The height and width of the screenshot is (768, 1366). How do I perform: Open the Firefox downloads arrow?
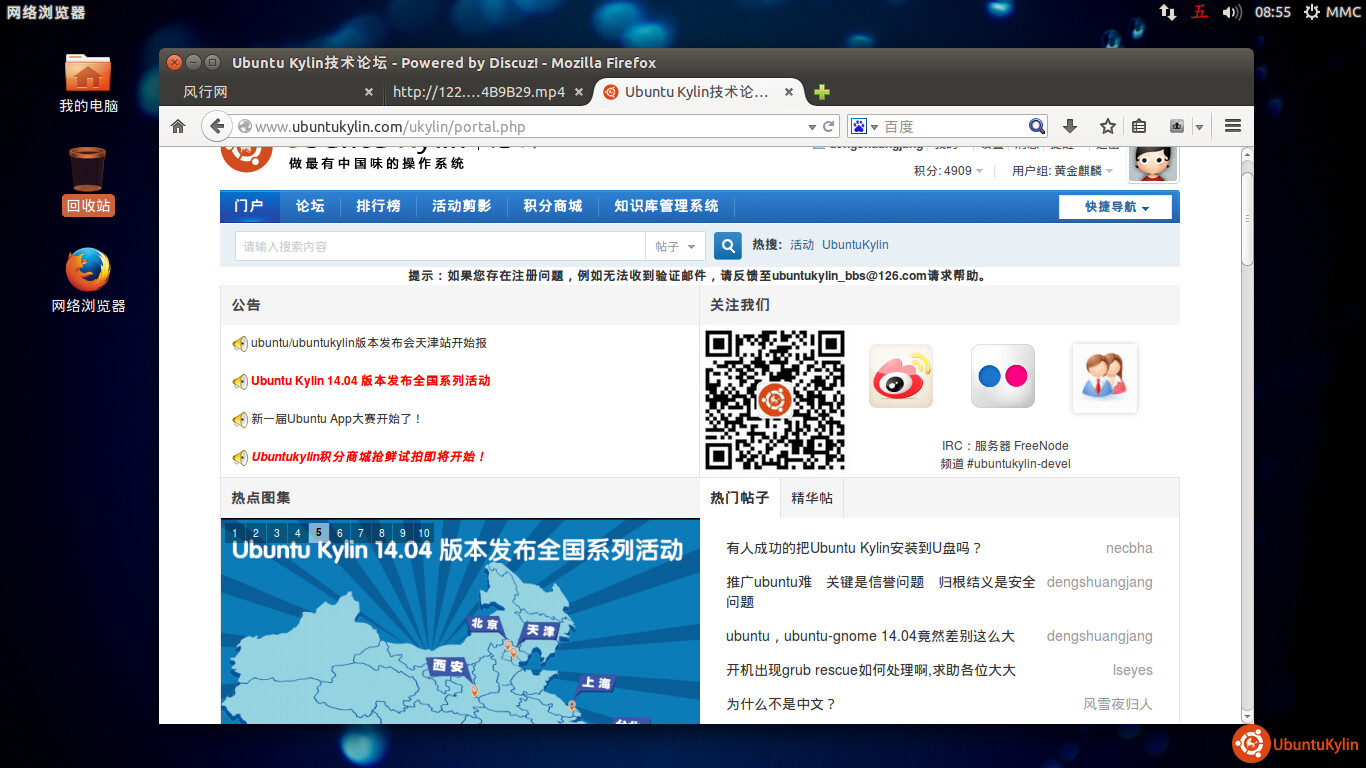pyautogui.click(x=1070, y=127)
